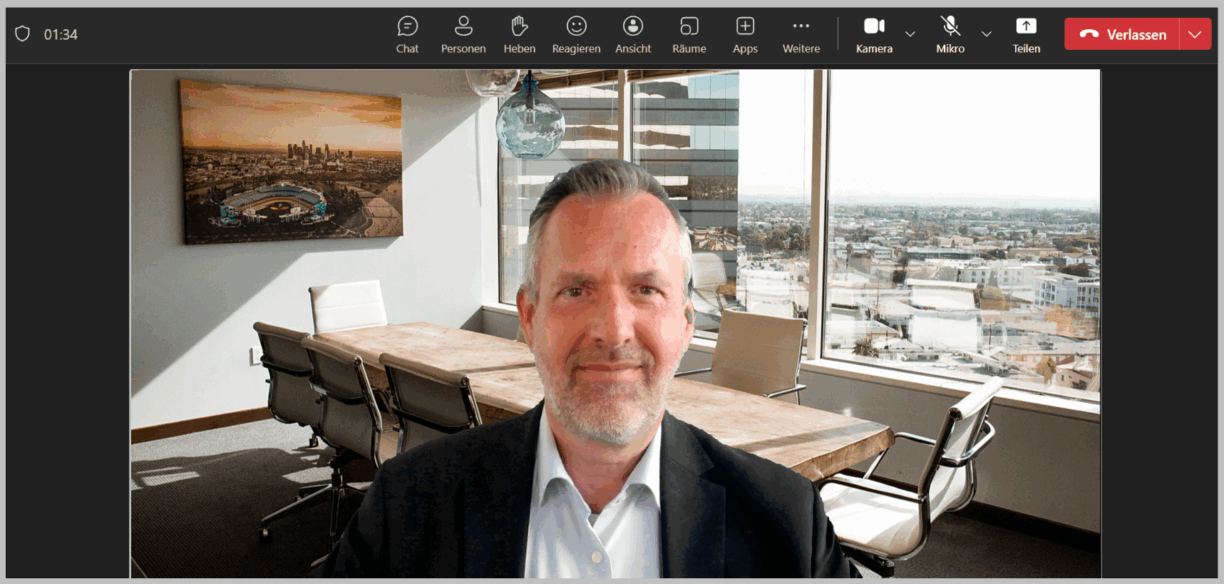Raise hand with Heben button
The image size is (1224, 584).
519,35
